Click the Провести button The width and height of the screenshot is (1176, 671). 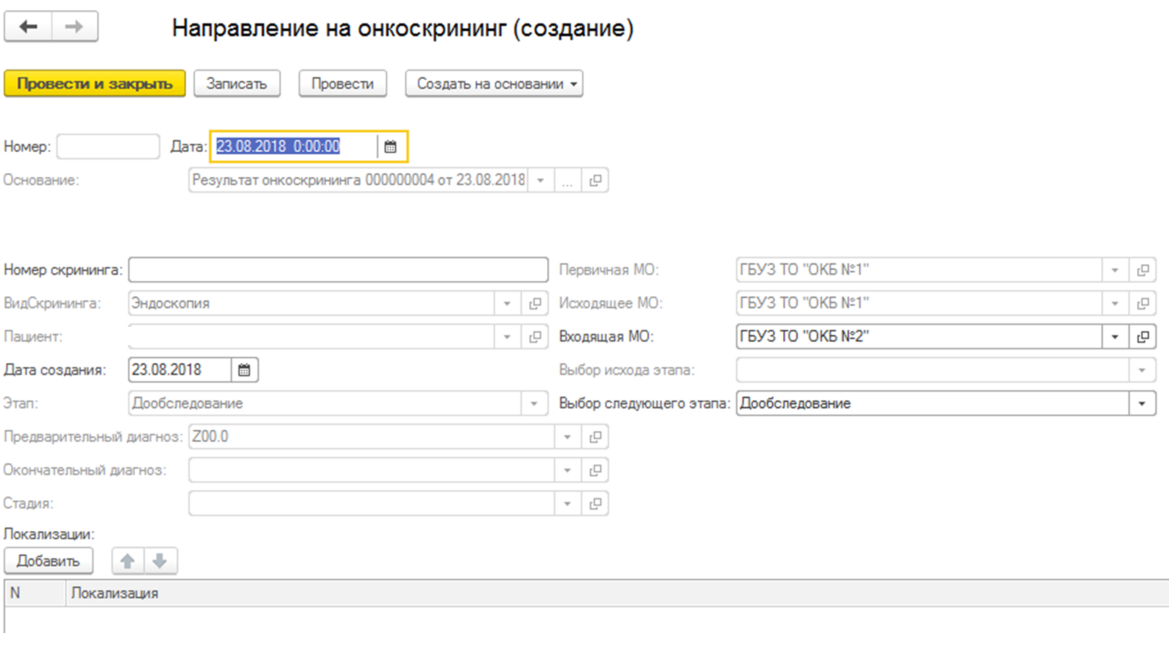(342, 84)
